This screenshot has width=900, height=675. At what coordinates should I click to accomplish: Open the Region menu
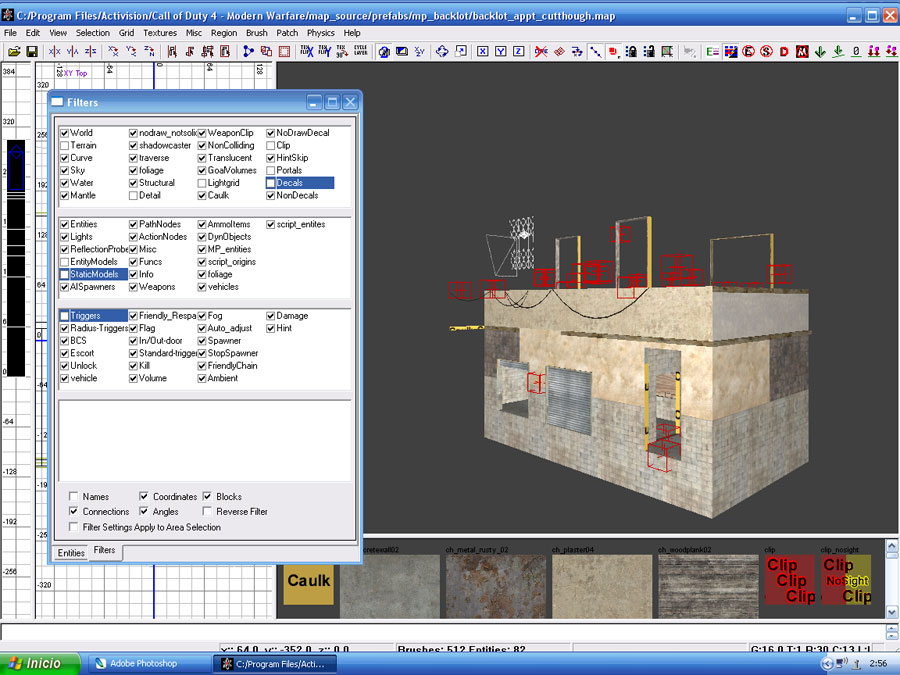(x=224, y=33)
